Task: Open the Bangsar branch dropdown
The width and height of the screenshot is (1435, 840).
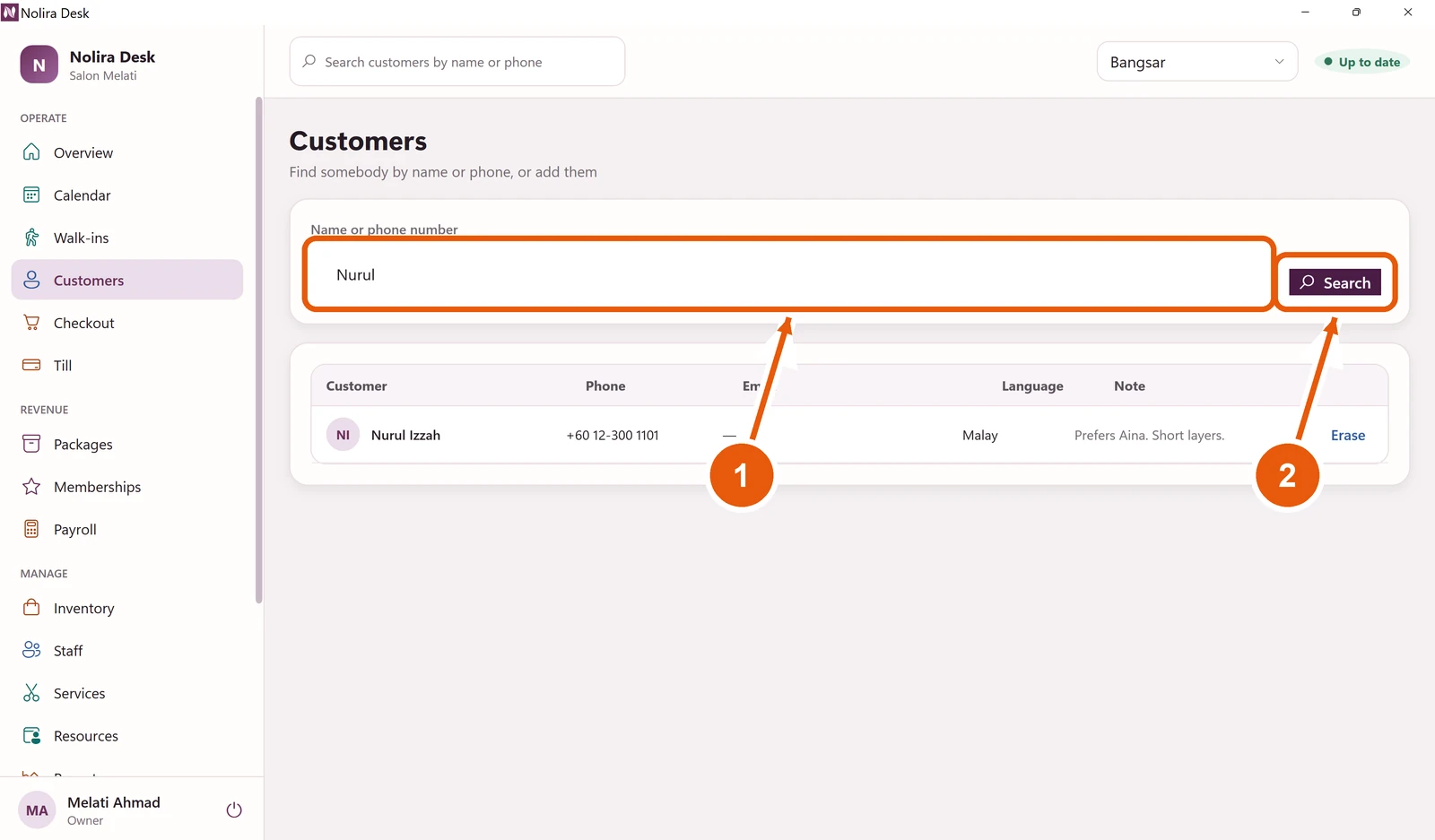Action: click(1197, 62)
